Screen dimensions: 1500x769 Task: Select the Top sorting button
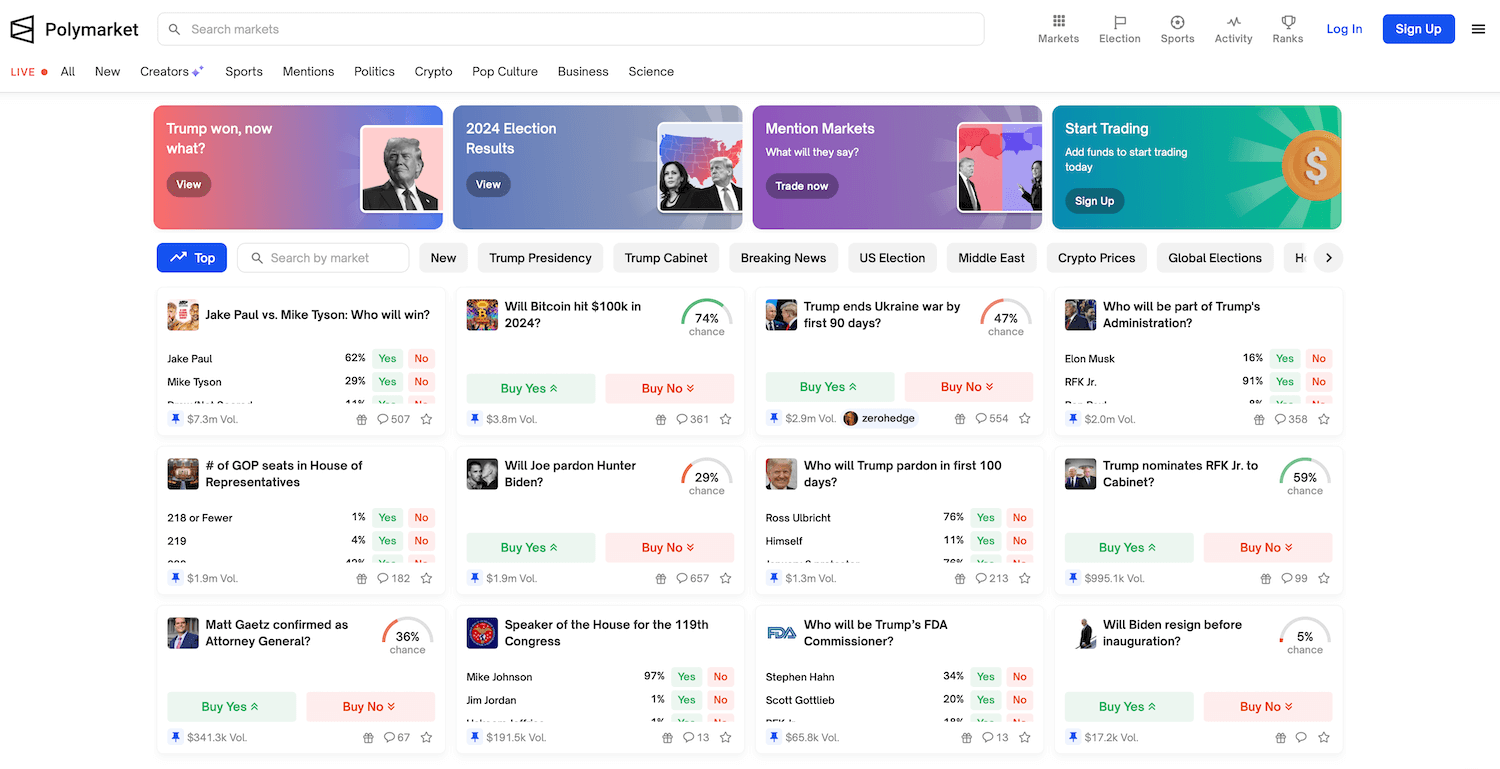(x=192, y=258)
